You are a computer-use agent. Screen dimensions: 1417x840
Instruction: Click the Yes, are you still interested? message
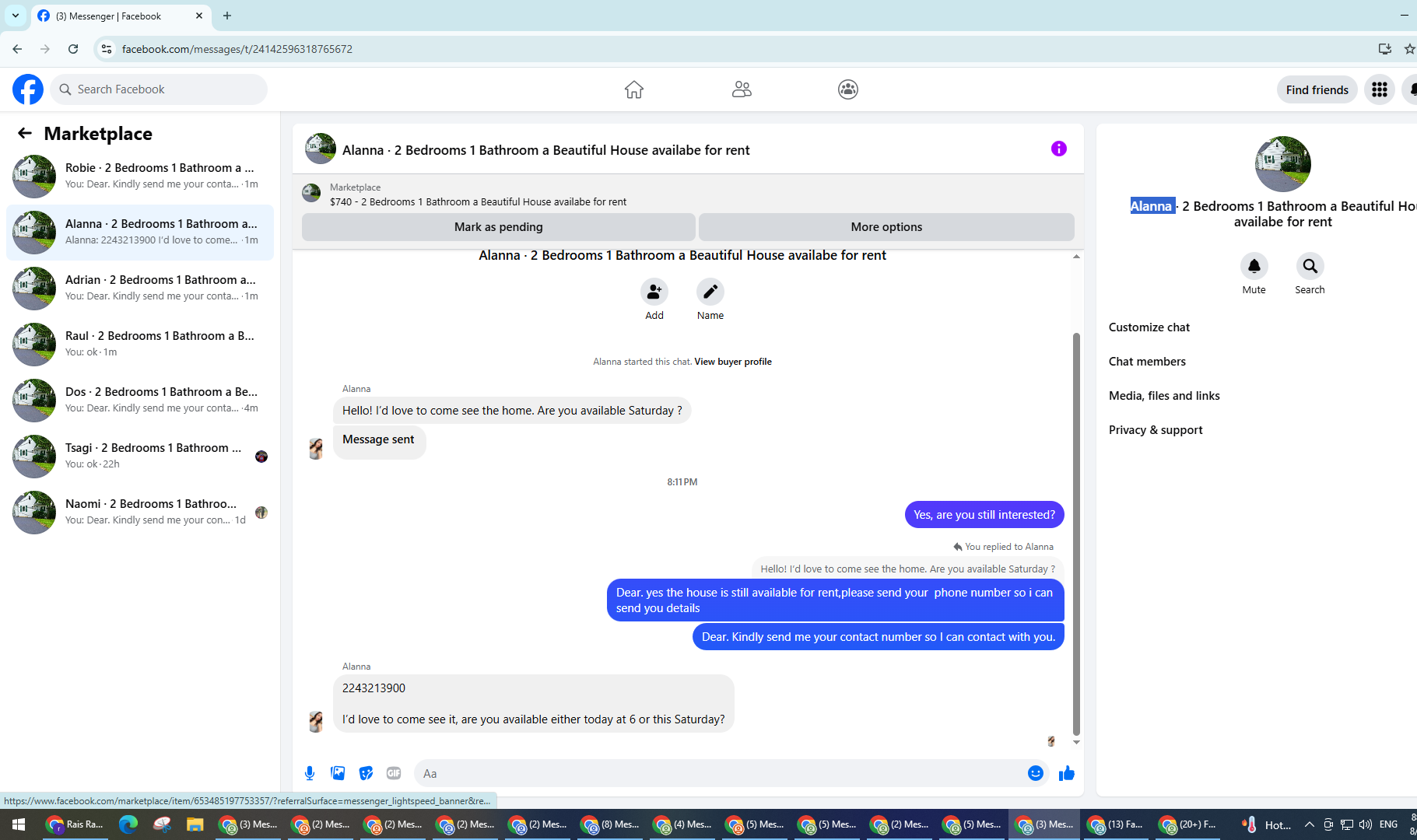984,515
